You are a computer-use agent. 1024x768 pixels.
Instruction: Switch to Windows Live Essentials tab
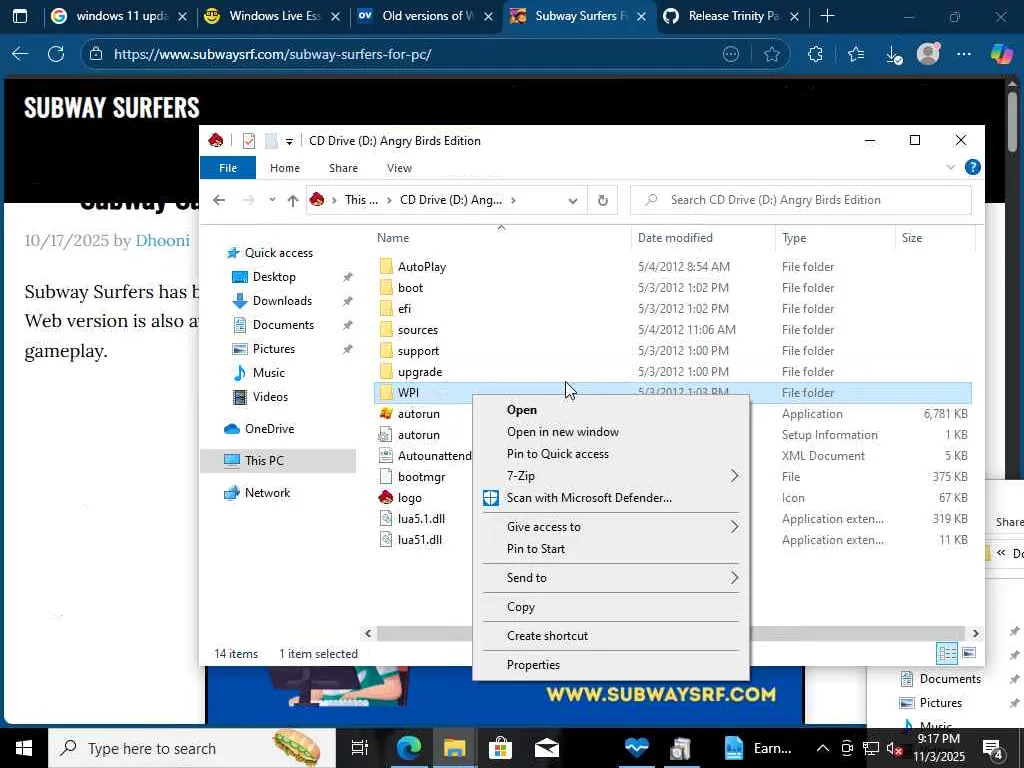tap(272, 16)
